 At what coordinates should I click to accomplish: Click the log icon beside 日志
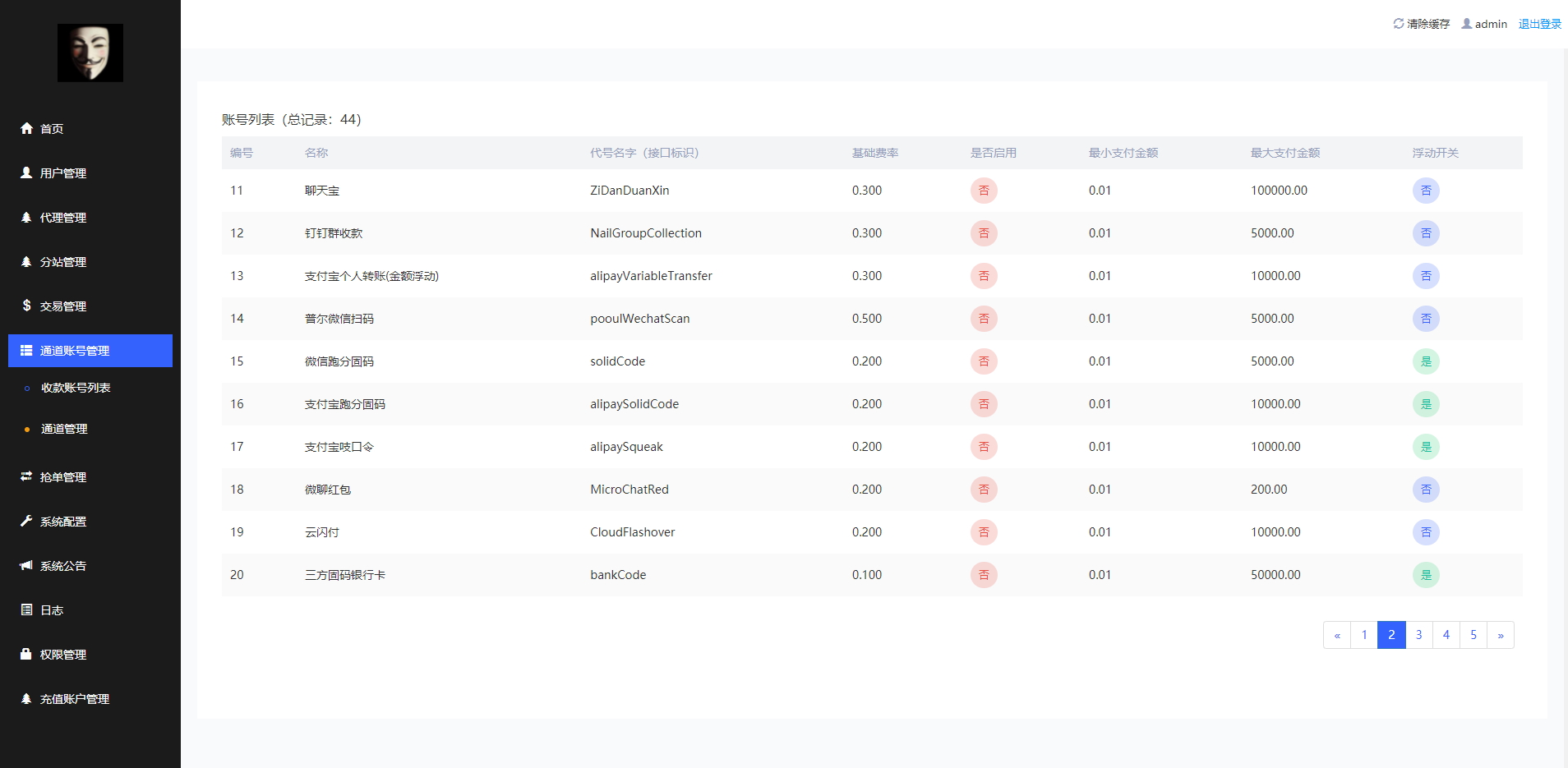tap(26, 609)
